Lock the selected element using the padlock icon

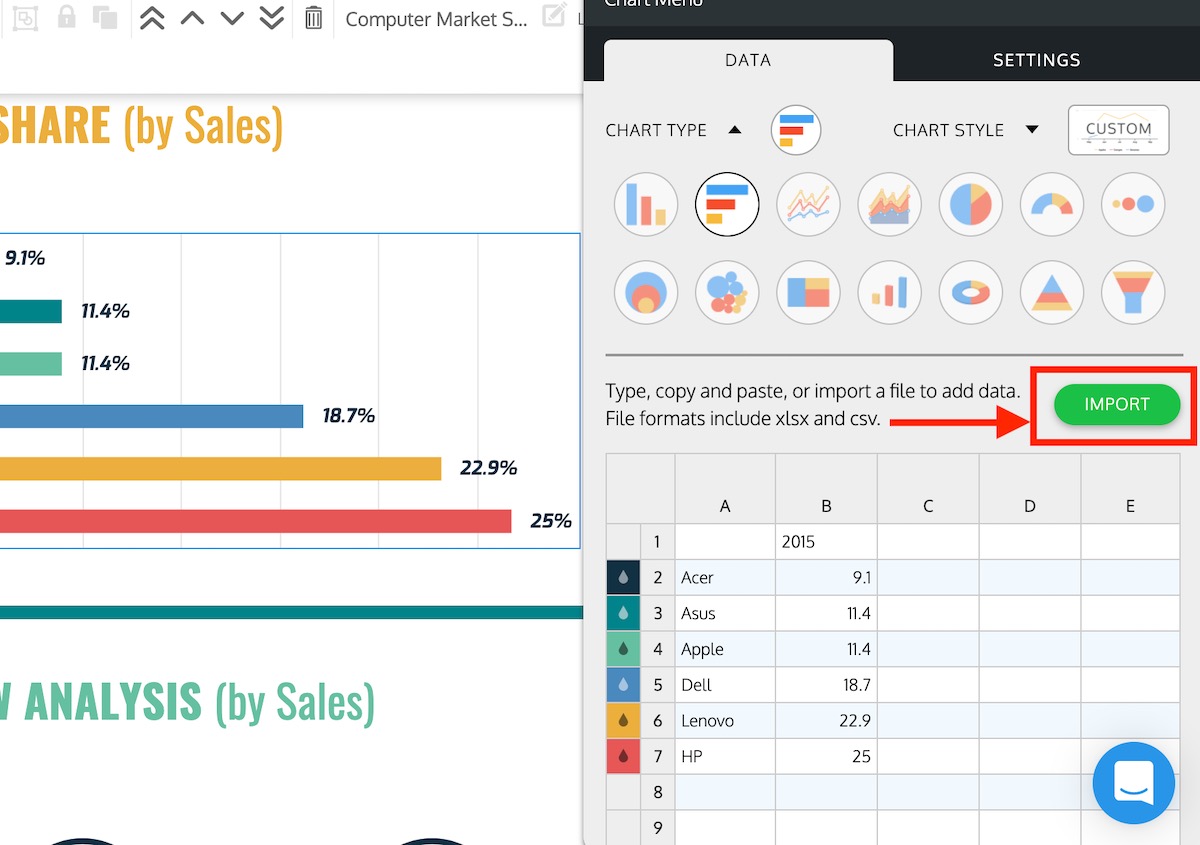67,17
